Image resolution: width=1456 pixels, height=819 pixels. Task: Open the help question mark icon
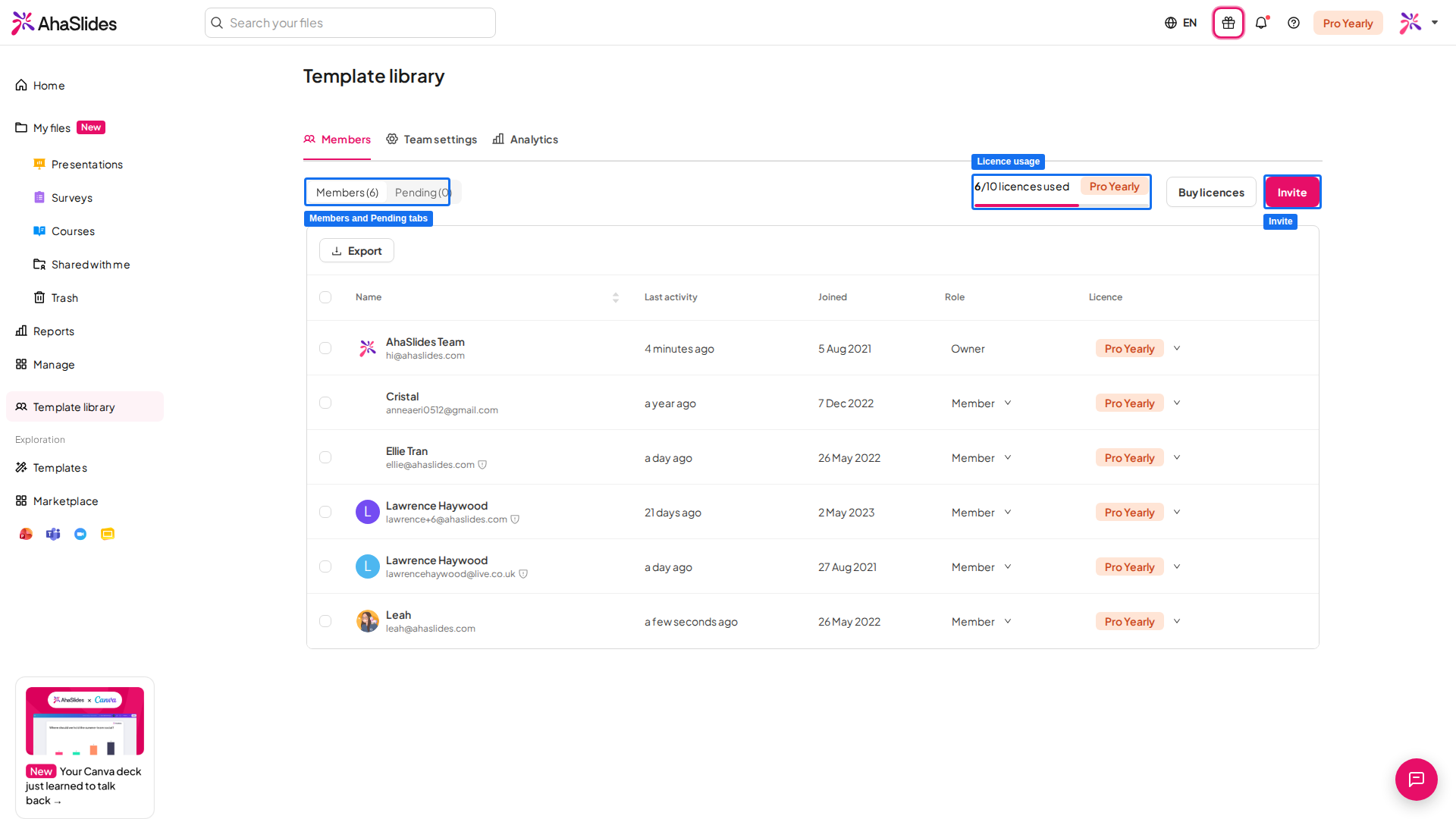[1294, 23]
